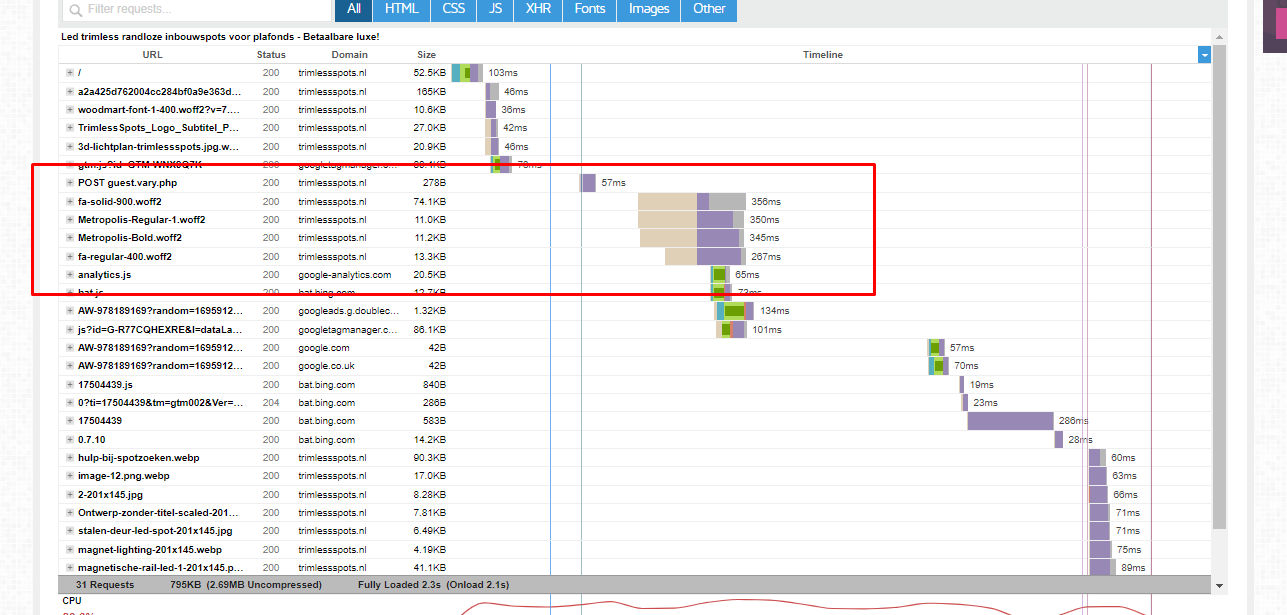Click the page title "Led trimless randloze inbouwspots"

click(220, 37)
